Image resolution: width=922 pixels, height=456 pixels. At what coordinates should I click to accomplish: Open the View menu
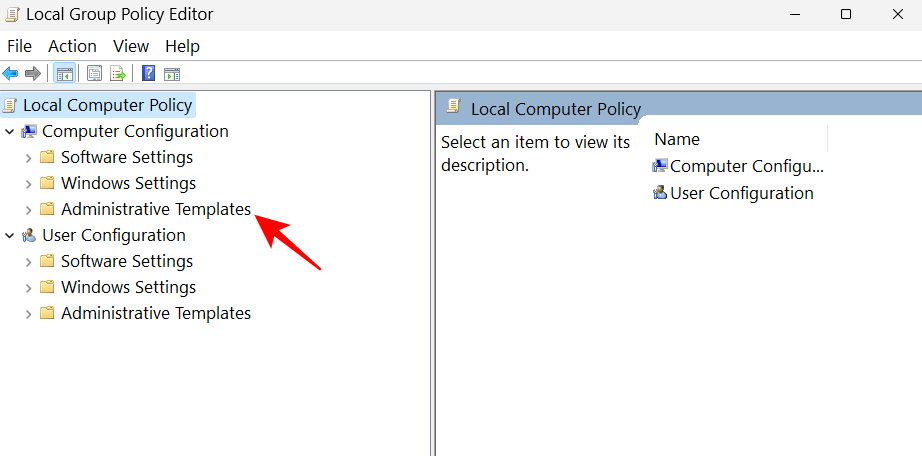point(131,46)
